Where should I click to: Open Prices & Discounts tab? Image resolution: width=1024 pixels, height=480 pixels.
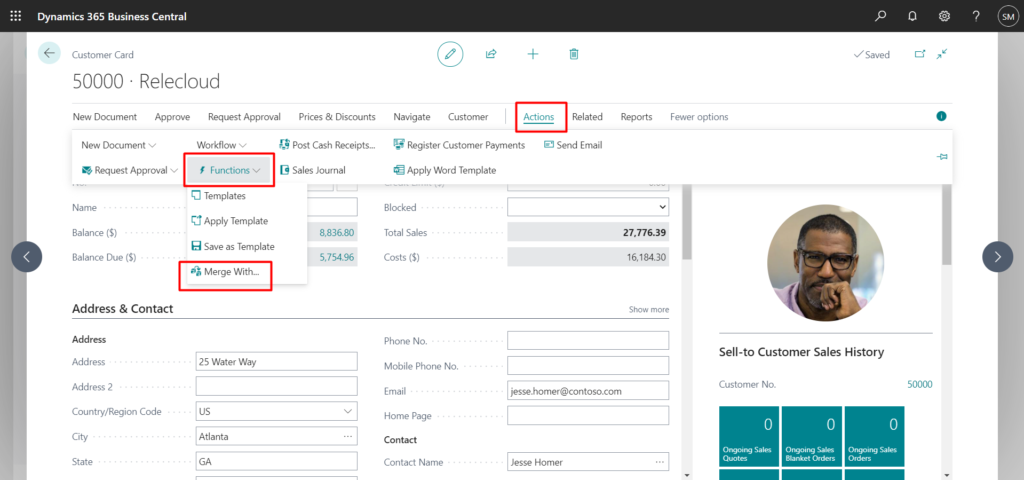(x=337, y=117)
